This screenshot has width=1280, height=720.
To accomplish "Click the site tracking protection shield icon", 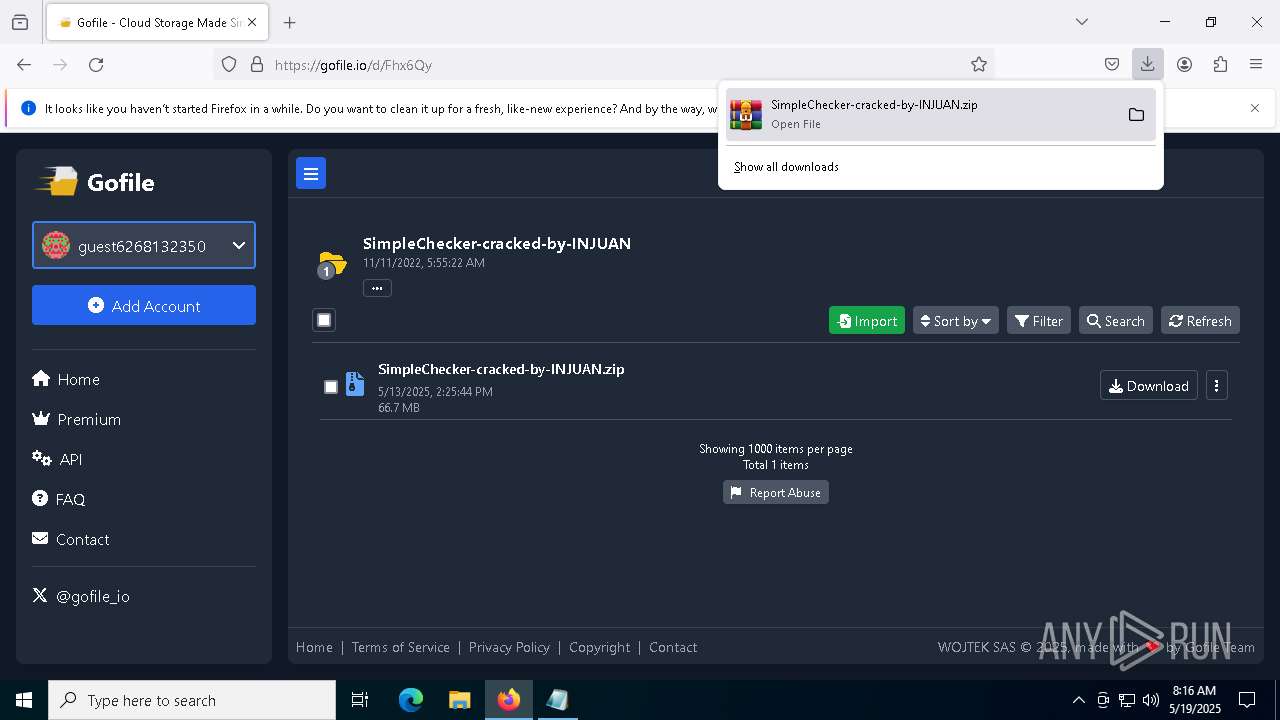I will 229,64.
